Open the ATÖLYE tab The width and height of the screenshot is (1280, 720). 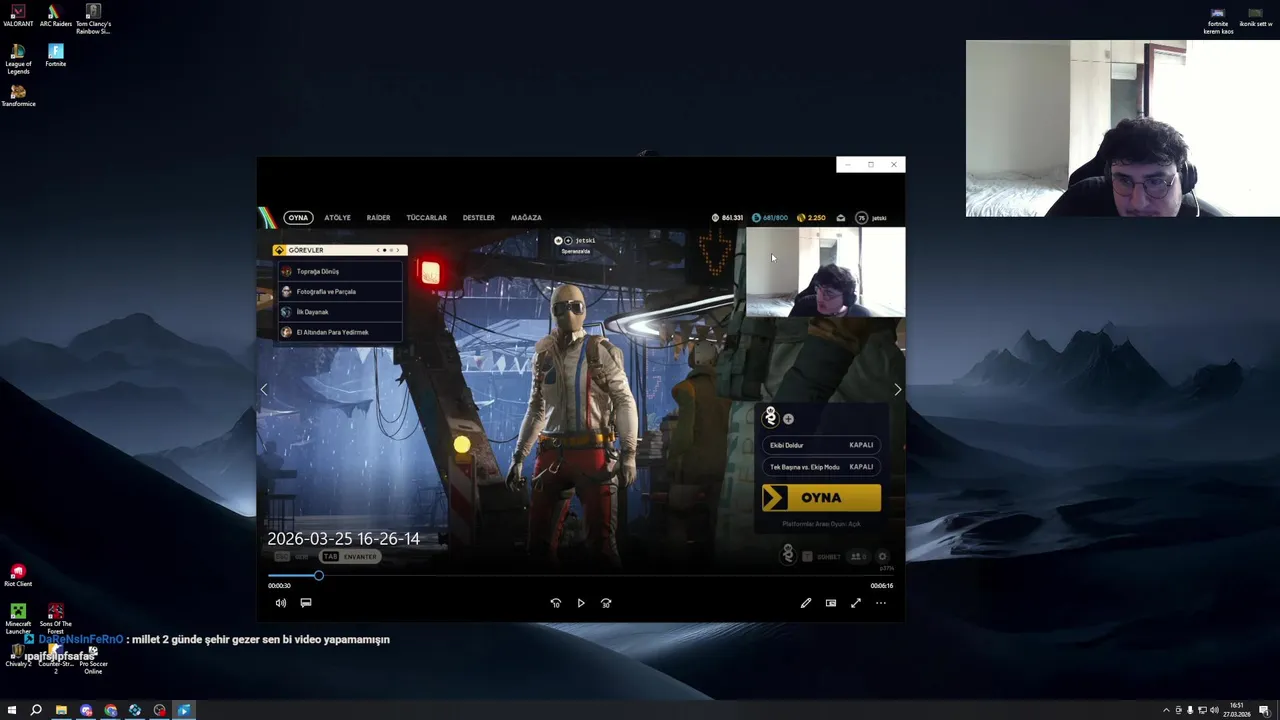click(x=337, y=218)
